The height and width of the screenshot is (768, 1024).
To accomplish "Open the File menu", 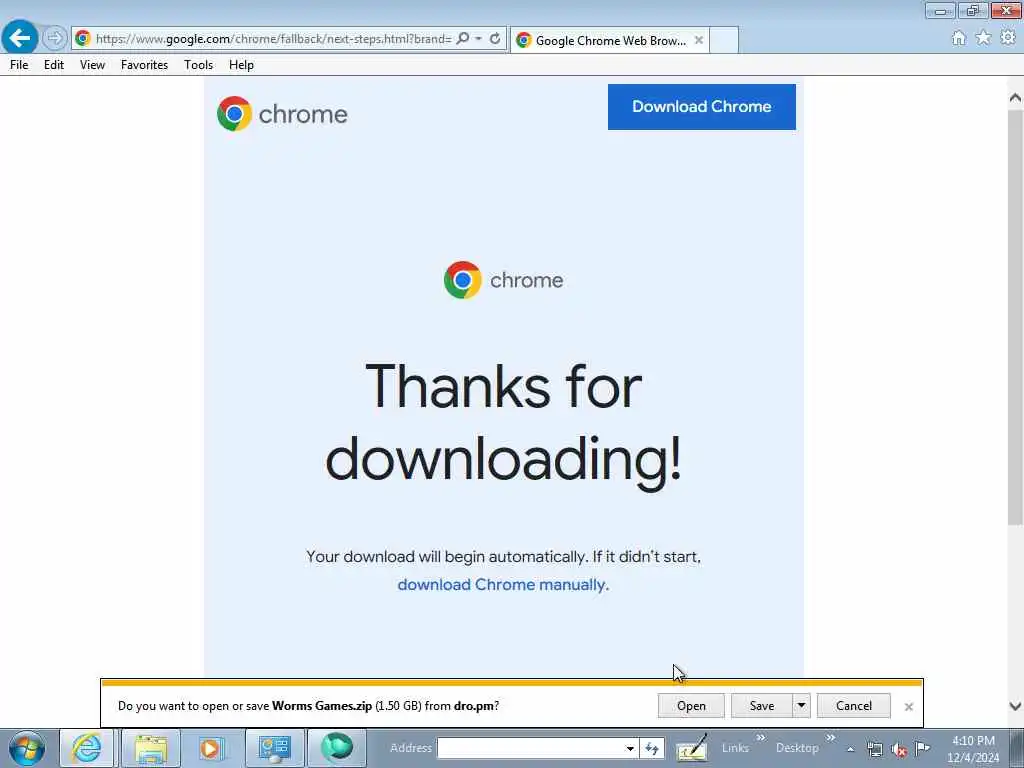I will [x=19, y=65].
